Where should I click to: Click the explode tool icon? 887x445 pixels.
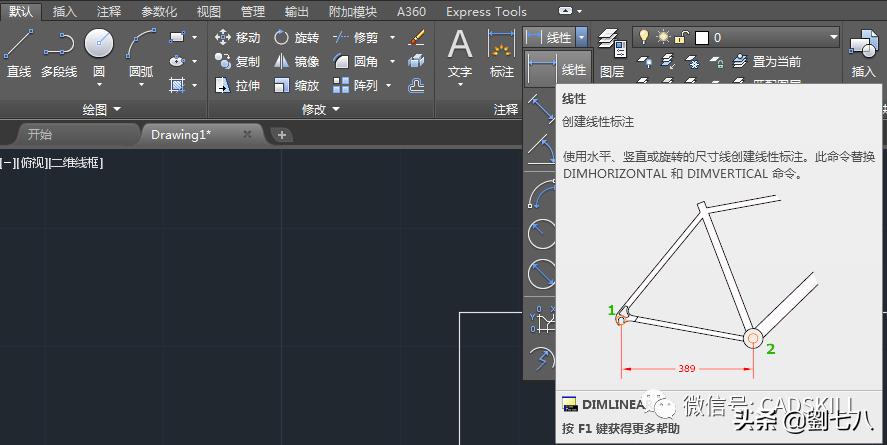click(416, 61)
